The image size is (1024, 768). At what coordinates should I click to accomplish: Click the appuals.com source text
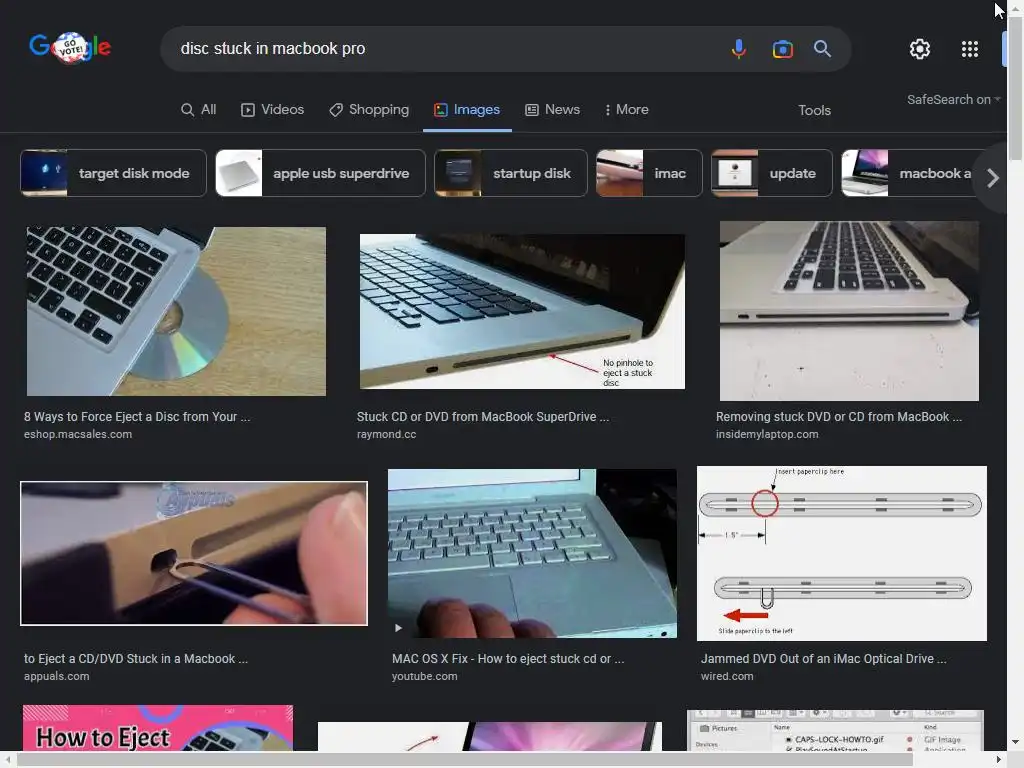56,677
